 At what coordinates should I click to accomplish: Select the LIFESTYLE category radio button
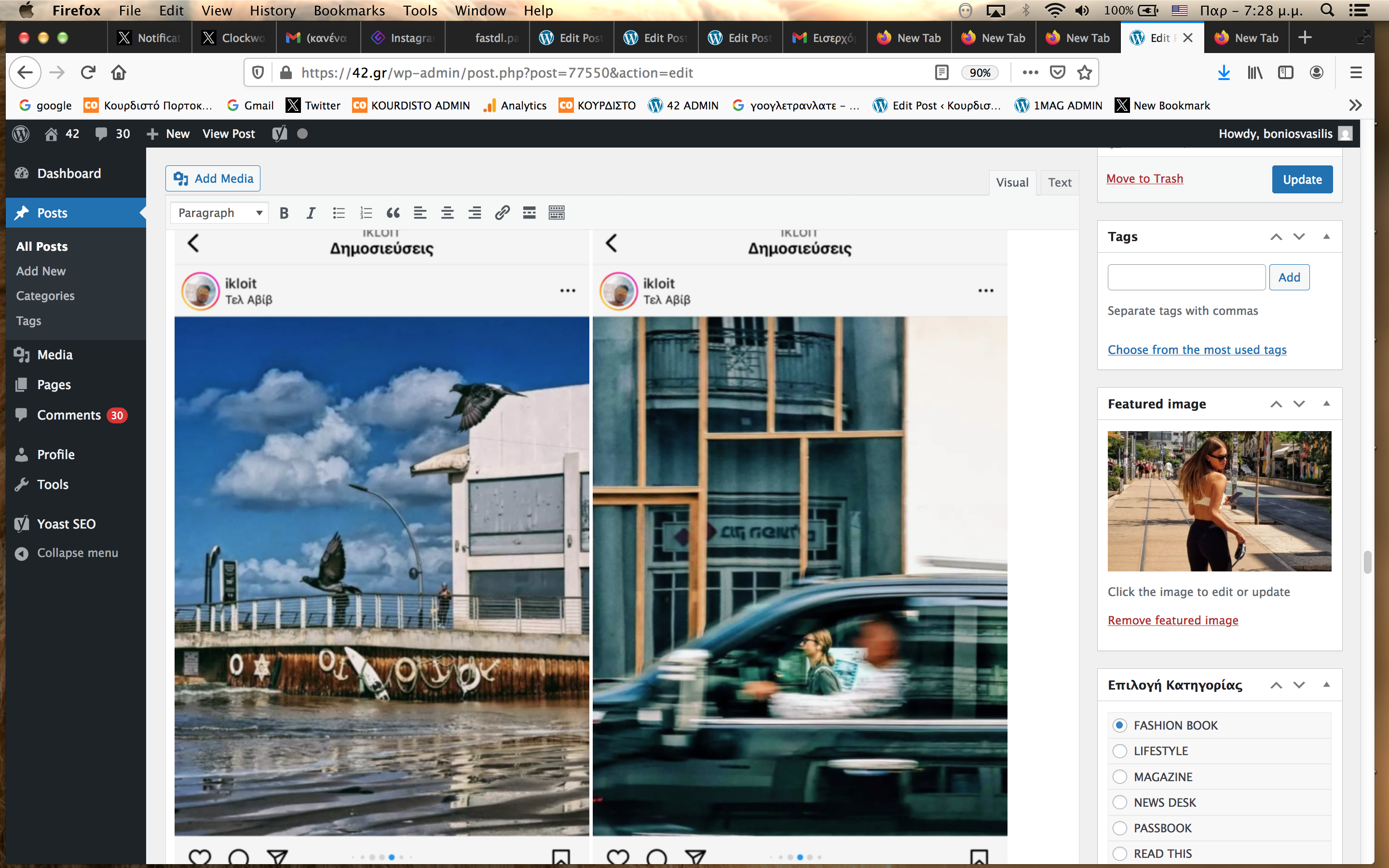[x=1119, y=751]
